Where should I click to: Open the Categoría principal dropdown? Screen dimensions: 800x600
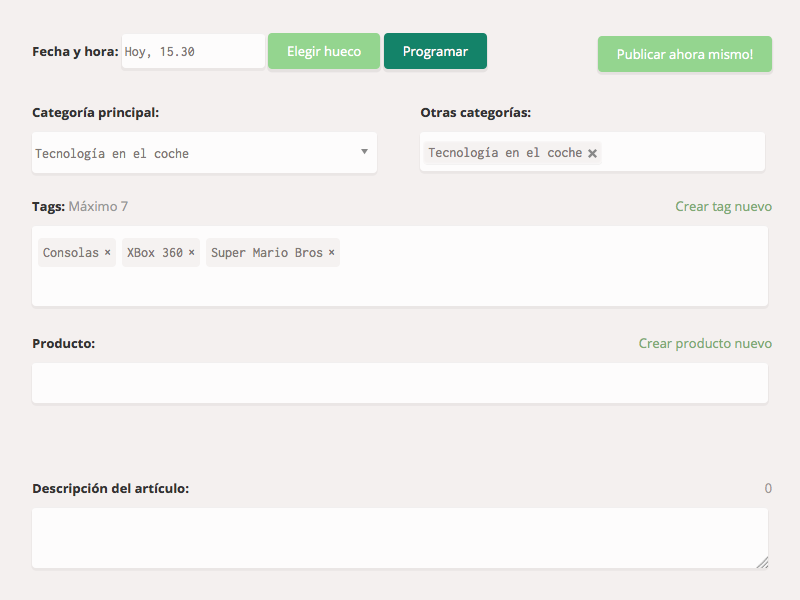click(x=204, y=153)
